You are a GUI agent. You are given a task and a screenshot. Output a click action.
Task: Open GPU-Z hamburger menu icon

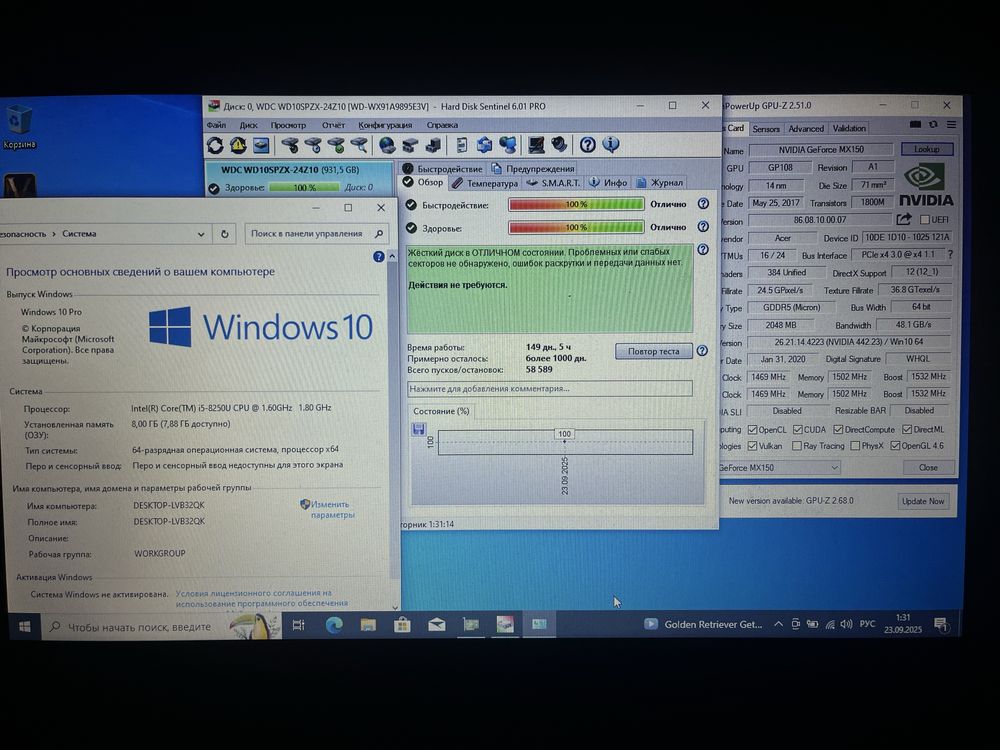951,124
